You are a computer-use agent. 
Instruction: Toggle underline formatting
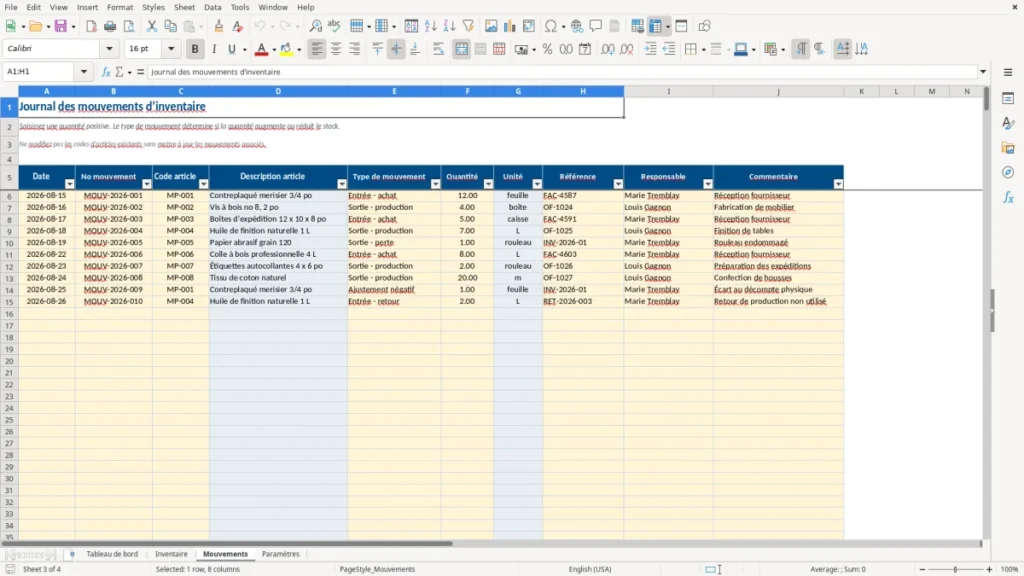point(232,49)
